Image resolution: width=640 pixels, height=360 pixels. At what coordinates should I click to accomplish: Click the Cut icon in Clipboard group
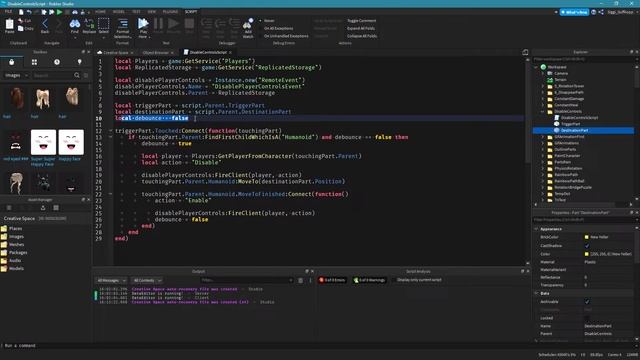click(20, 20)
